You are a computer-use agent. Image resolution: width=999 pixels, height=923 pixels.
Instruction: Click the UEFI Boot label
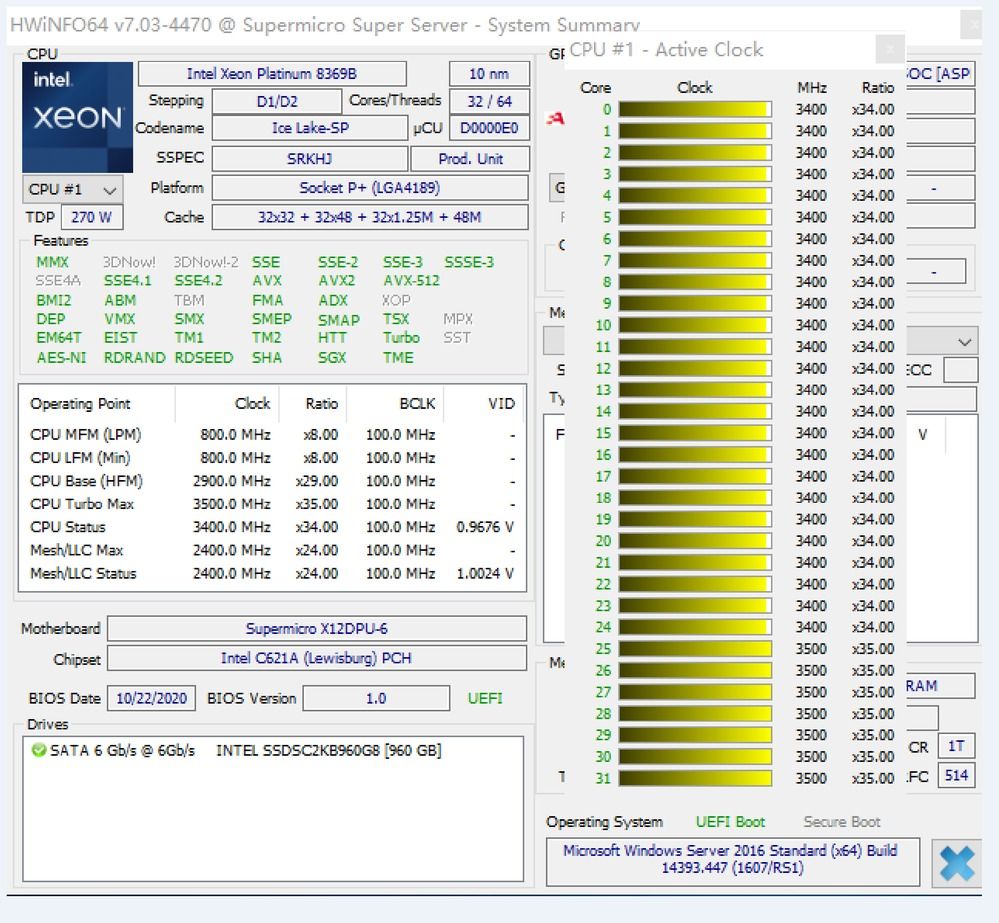[x=730, y=822]
